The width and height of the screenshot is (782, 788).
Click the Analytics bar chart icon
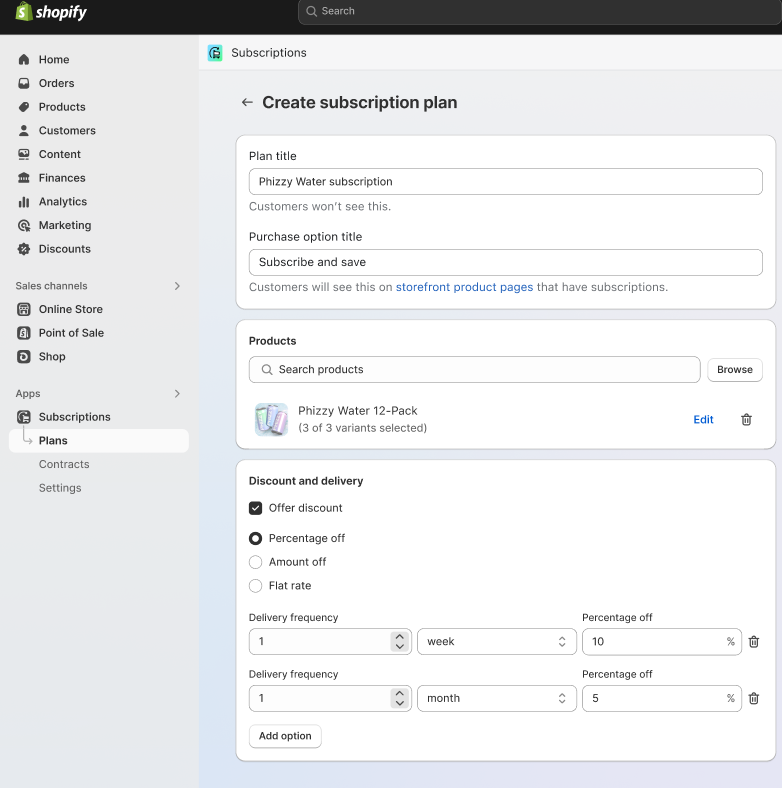pos(24,202)
